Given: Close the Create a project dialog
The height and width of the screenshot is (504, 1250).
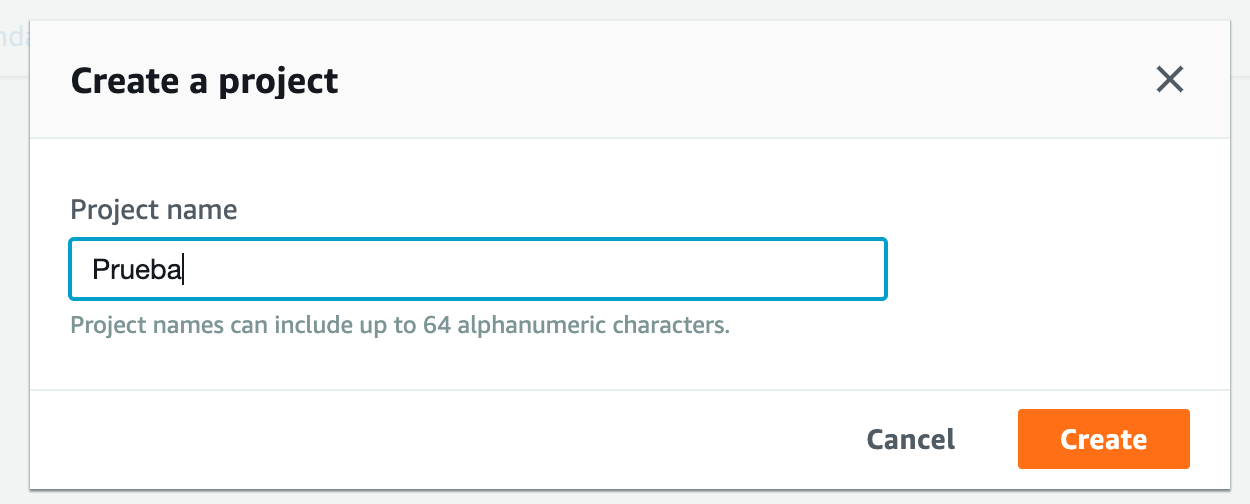Looking at the screenshot, I should 1169,80.
